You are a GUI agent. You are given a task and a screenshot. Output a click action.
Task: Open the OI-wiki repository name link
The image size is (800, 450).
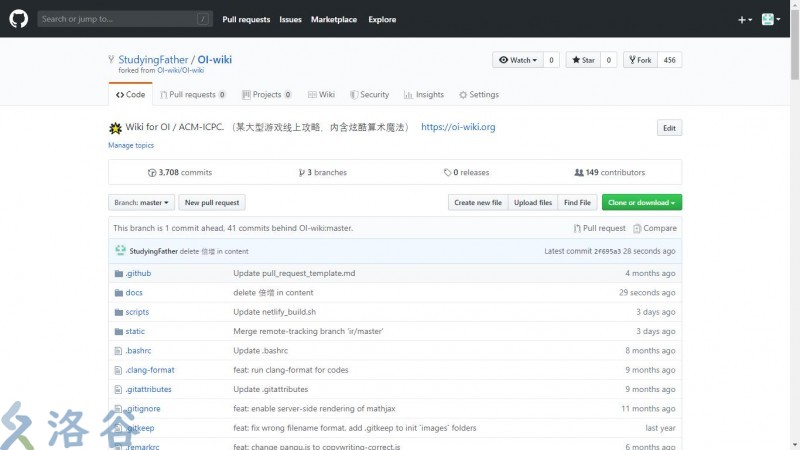214,59
